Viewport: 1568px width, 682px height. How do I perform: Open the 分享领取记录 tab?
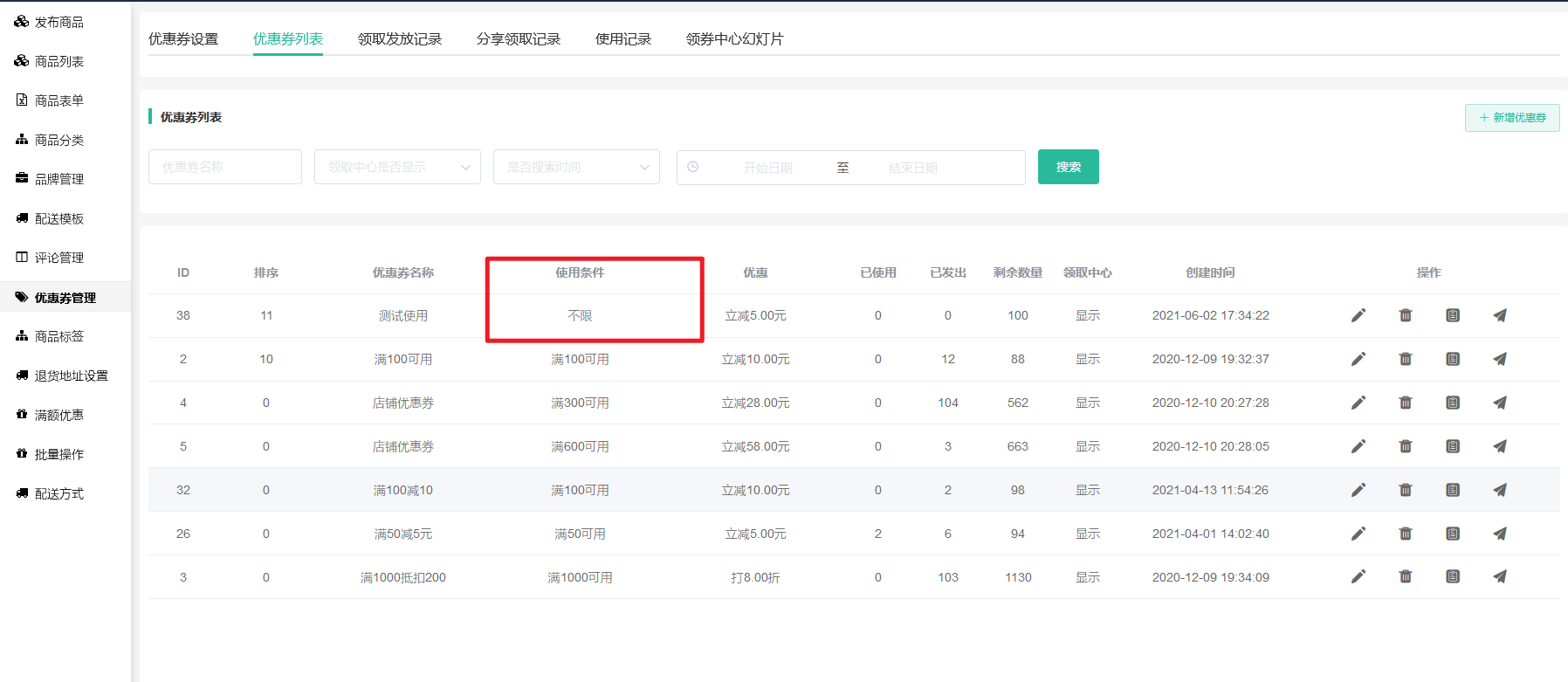[519, 39]
